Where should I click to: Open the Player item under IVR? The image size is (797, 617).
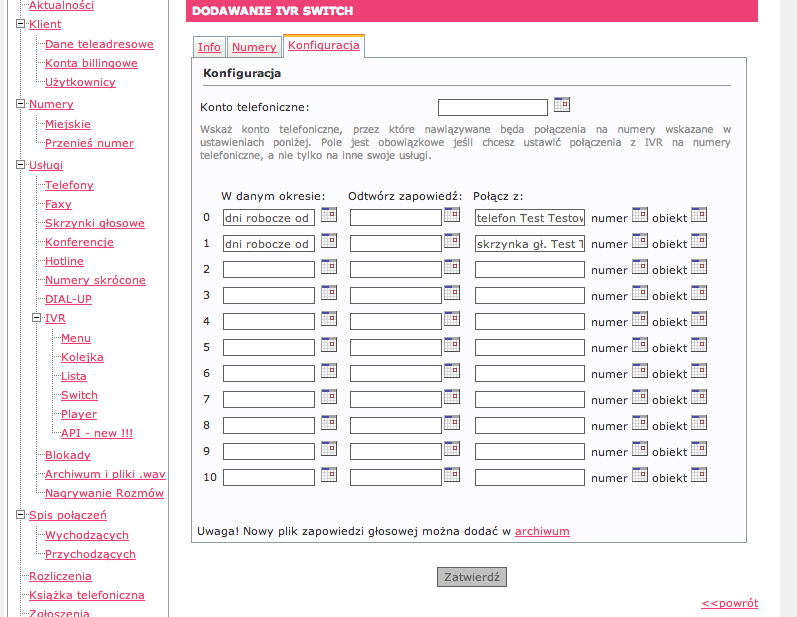79,414
